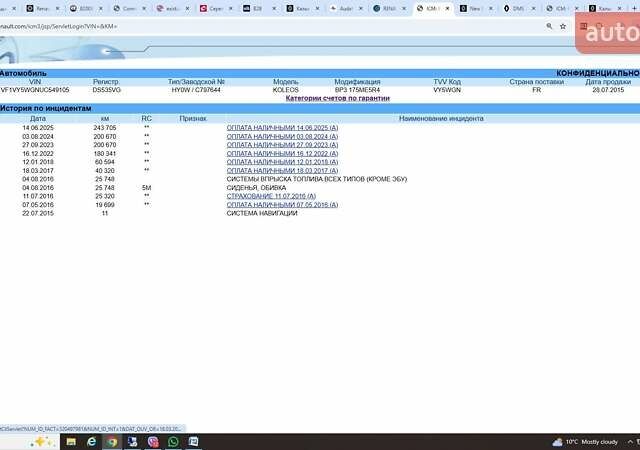
Task: Bookmark this page with the star icon
Action: click(x=563, y=26)
